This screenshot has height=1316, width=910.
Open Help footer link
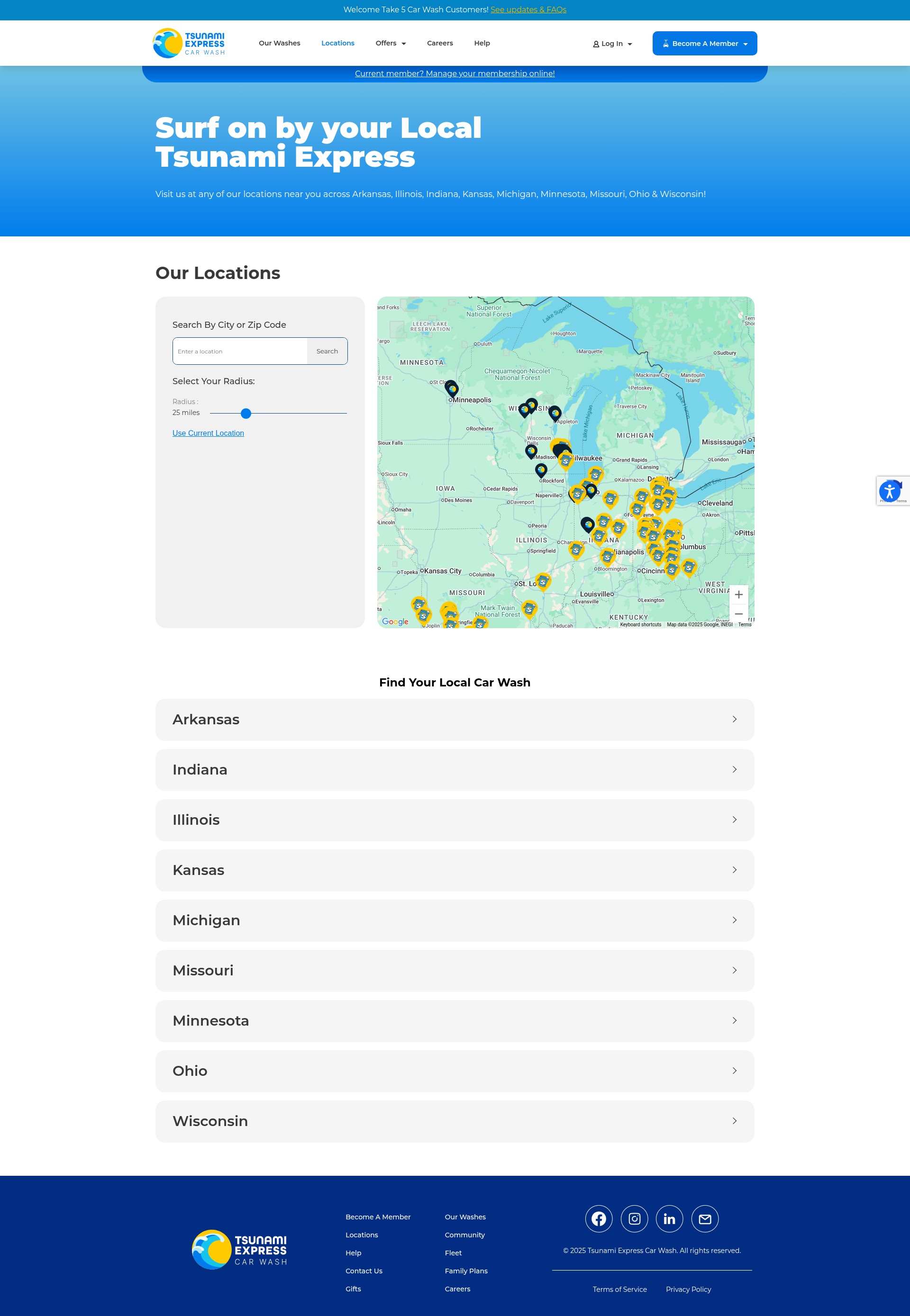click(x=354, y=1253)
